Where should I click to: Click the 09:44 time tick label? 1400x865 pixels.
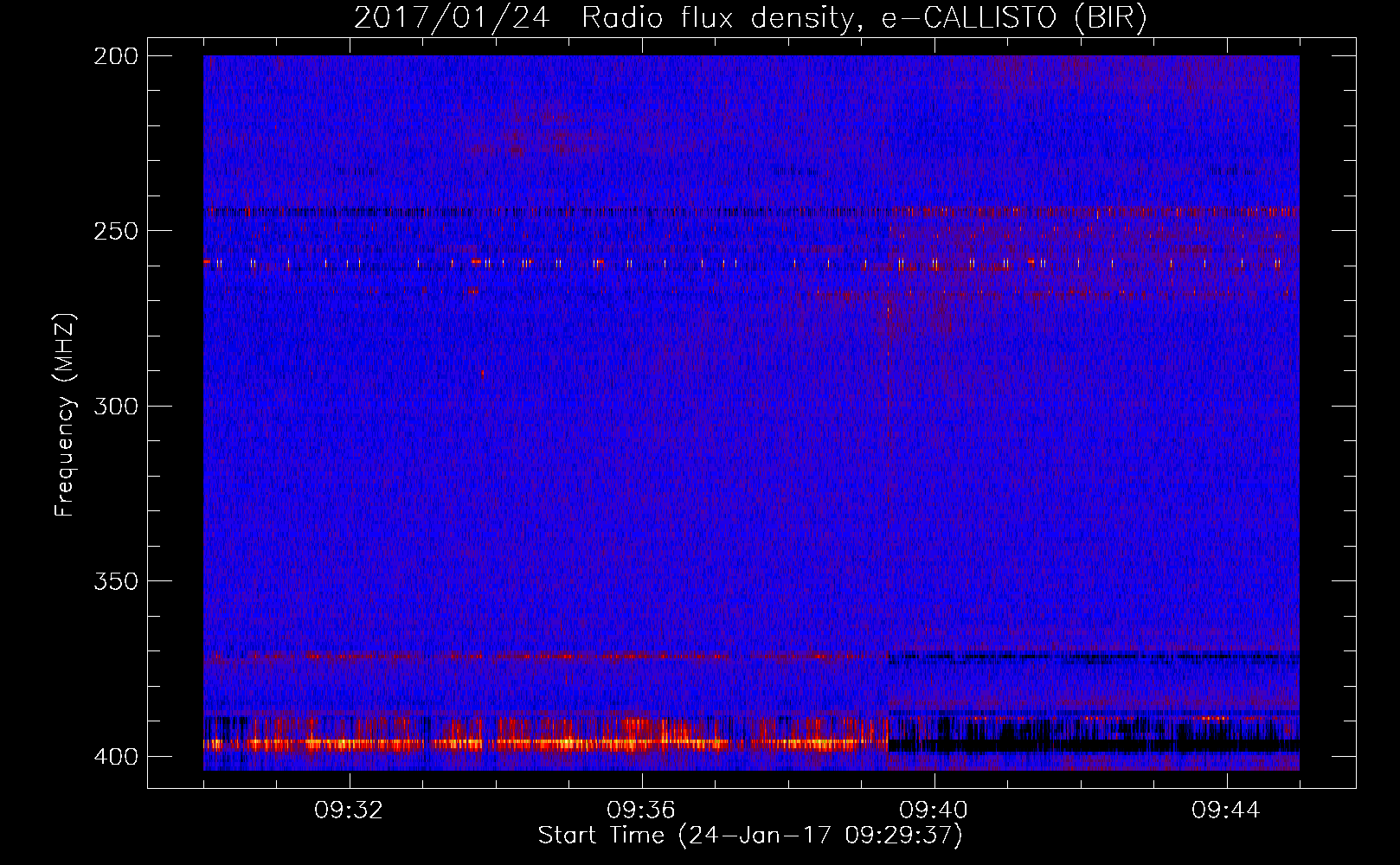1226,811
